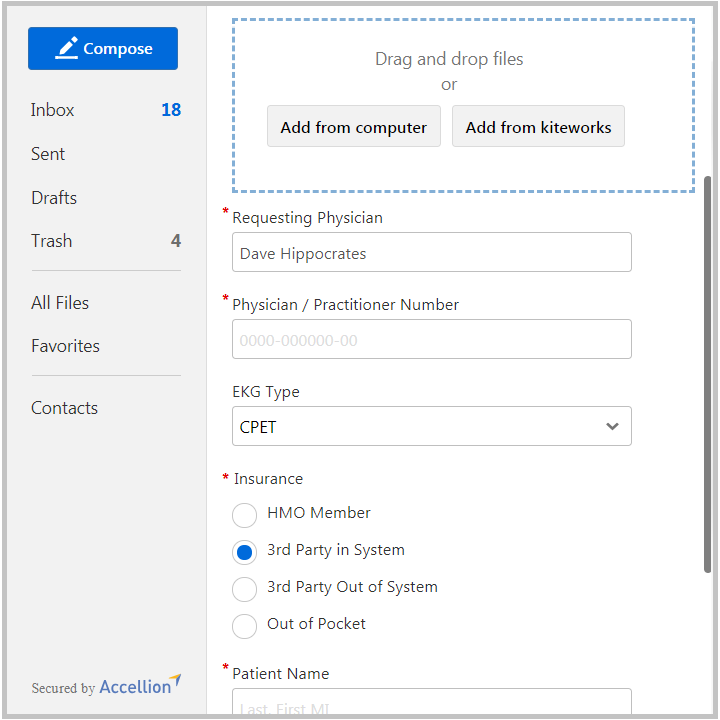Click the Accellion logo arrow
Screen dimensions: 720x720
(175, 679)
